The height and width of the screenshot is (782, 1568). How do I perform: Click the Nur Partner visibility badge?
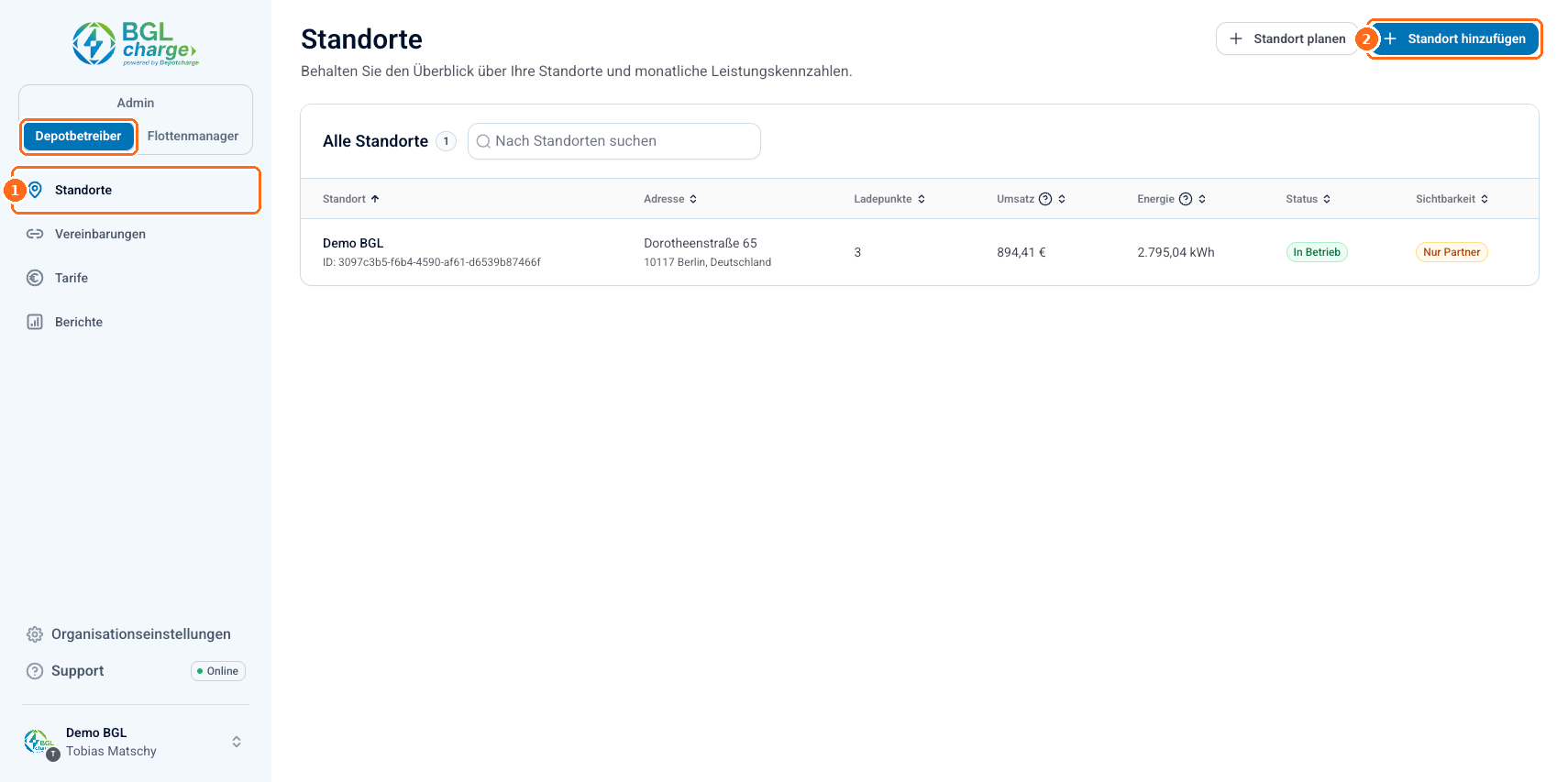click(1452, 252)
